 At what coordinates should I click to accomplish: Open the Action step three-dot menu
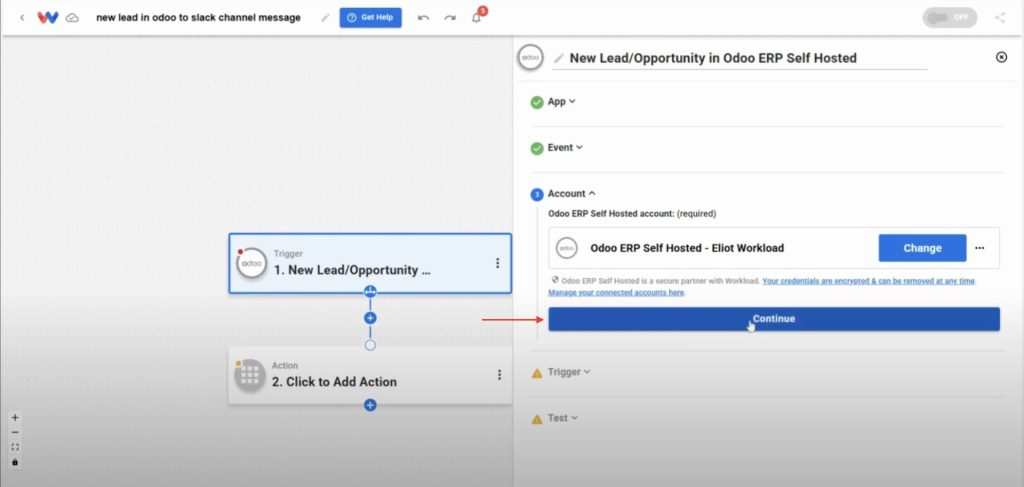coord(500,375)
